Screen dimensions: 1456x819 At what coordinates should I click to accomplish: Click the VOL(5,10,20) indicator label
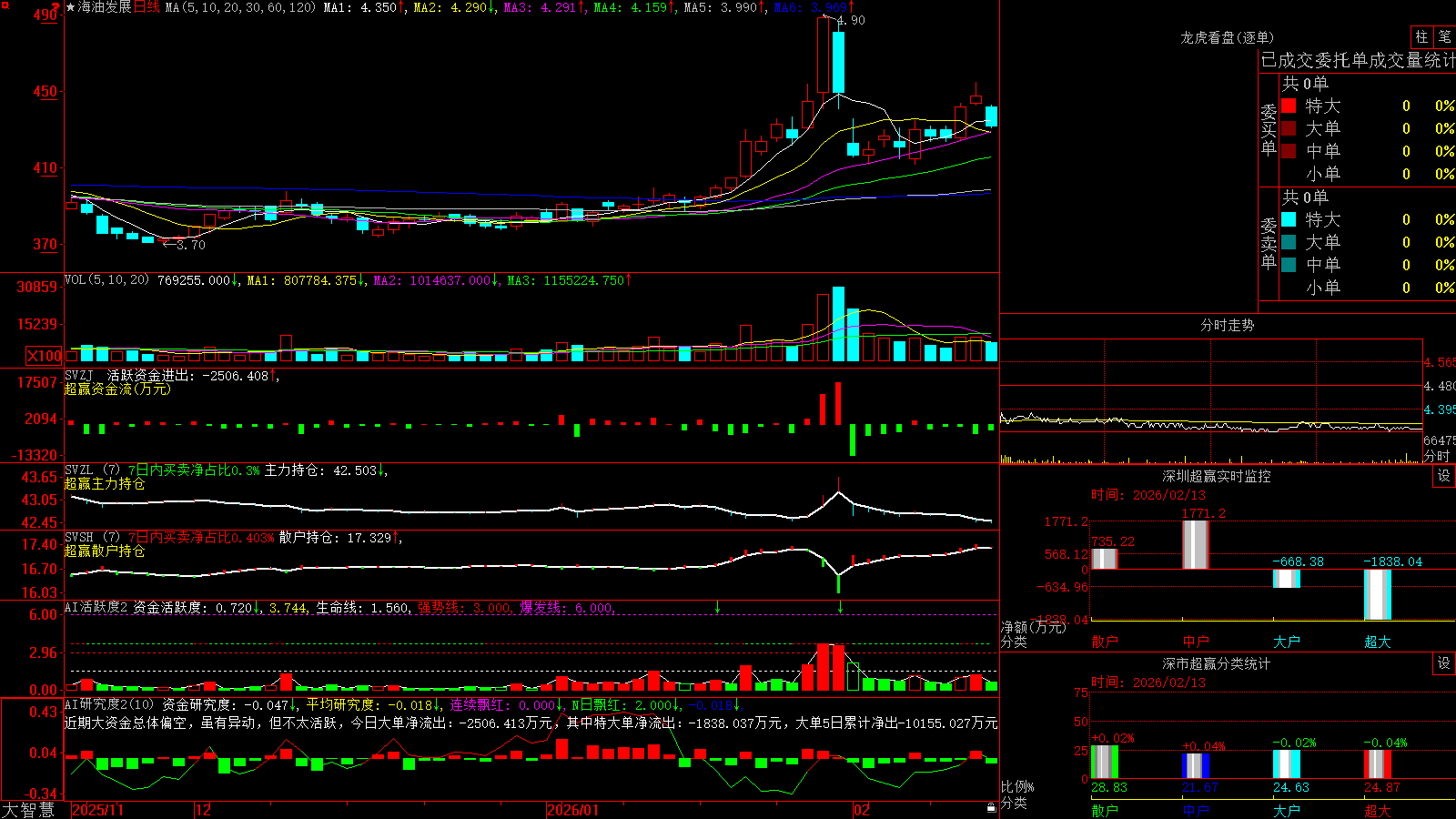click(x=106, y=280)
